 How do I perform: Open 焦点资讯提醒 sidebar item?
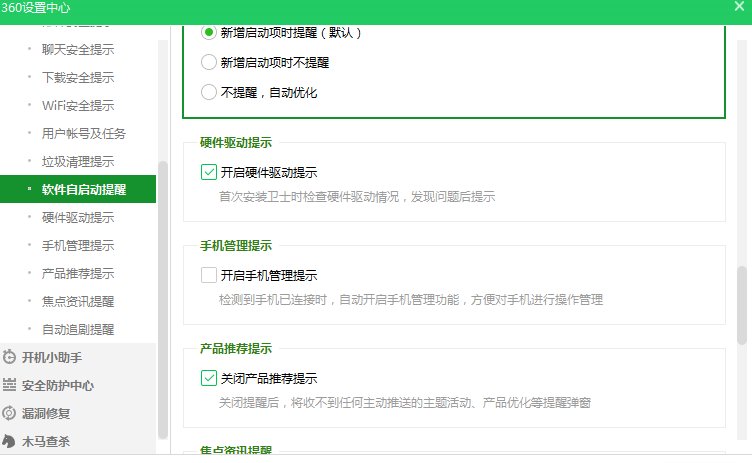pyautogui.click(x=78, y=301)
